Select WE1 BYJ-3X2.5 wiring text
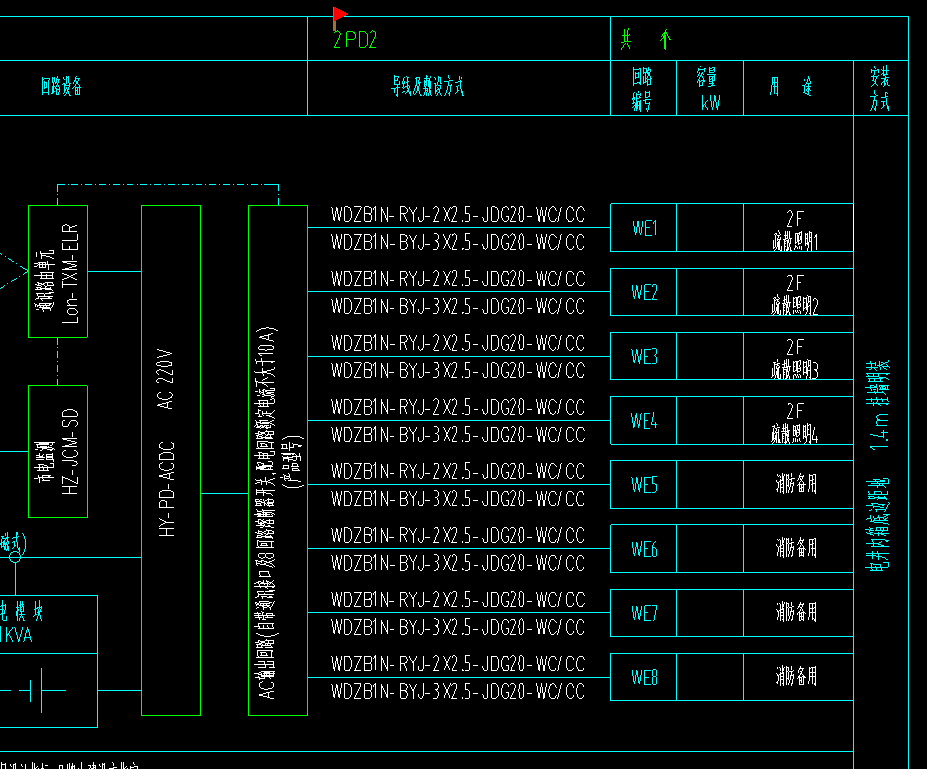 (x=458, y=242)
